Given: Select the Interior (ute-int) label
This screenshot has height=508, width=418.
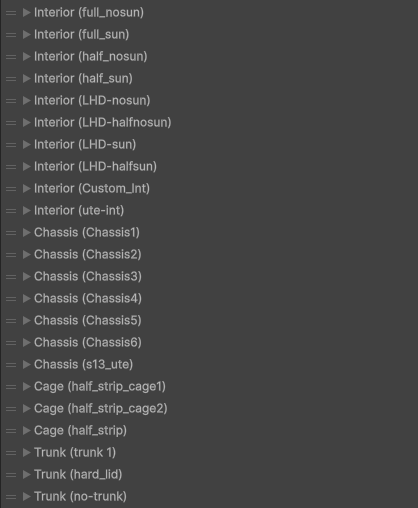Looking at the screenshot, I should click(x=79, y=211).
